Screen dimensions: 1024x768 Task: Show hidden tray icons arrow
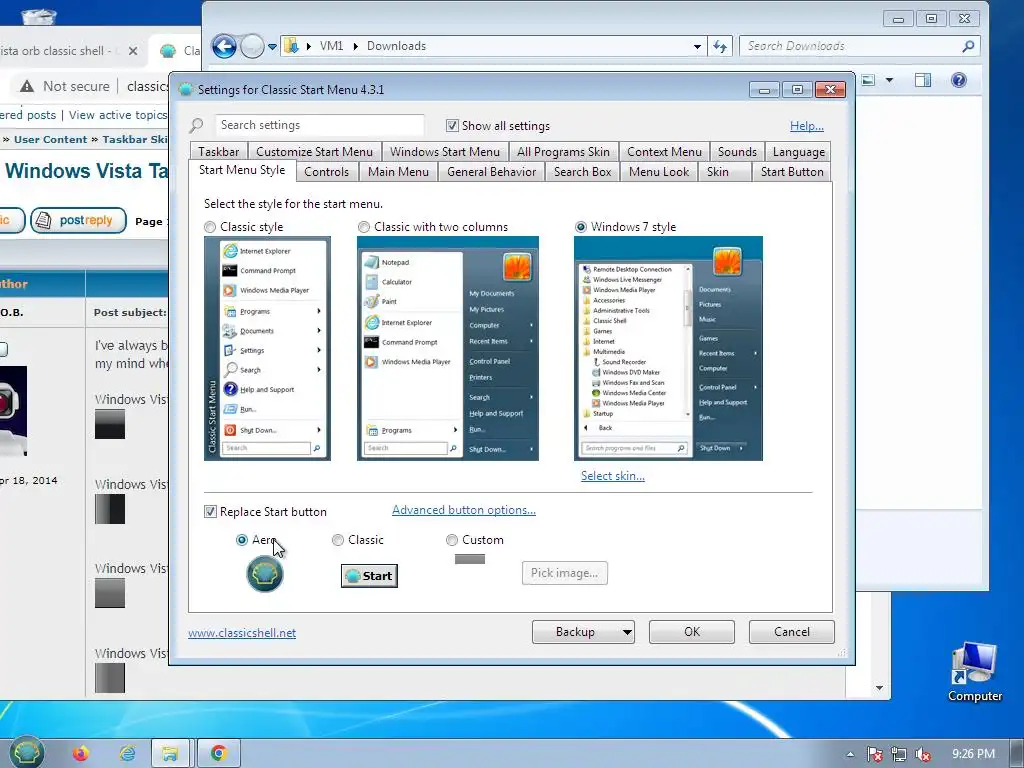point(850,754)
